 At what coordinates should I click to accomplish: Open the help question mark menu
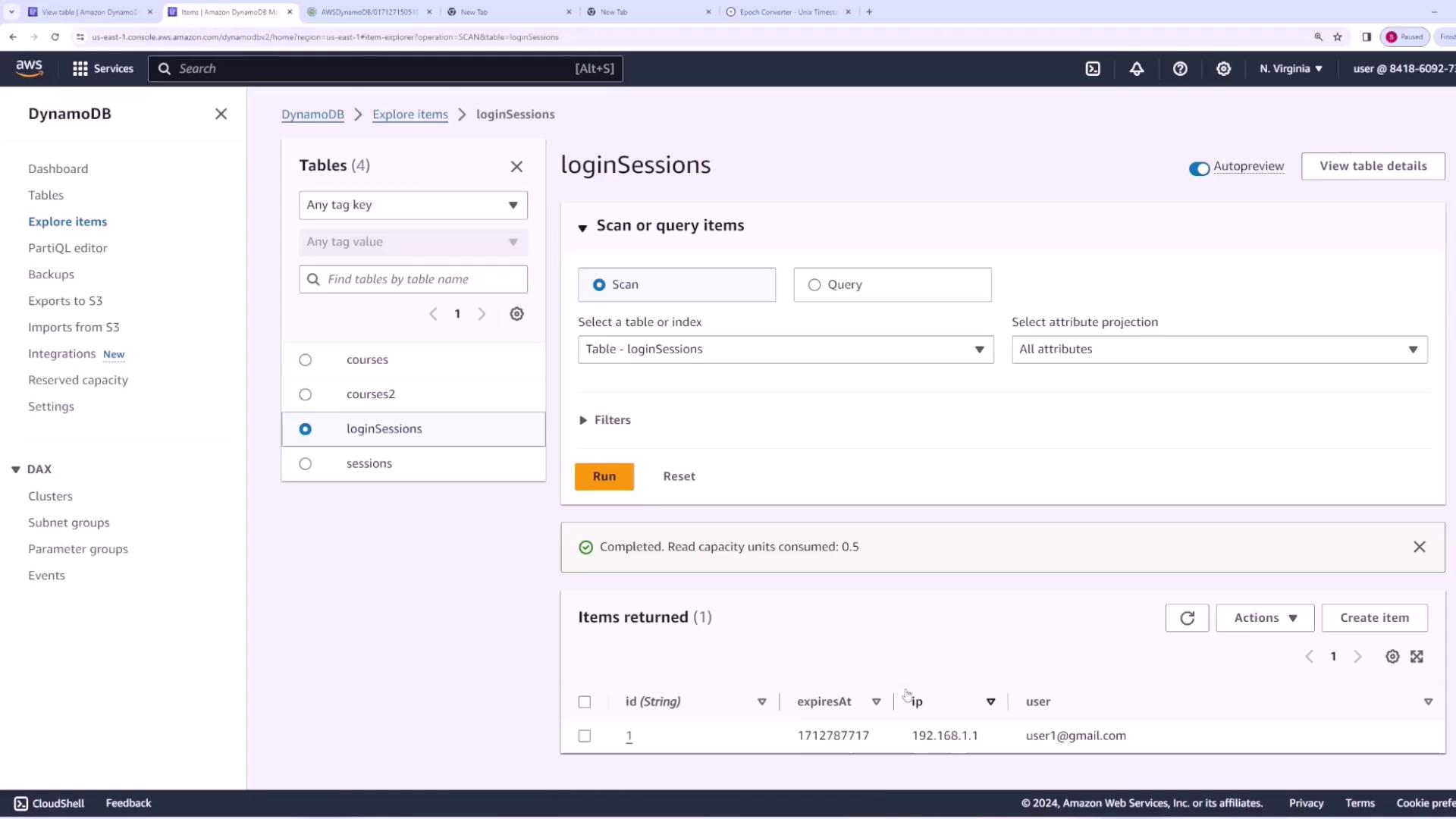[1180, 68]
